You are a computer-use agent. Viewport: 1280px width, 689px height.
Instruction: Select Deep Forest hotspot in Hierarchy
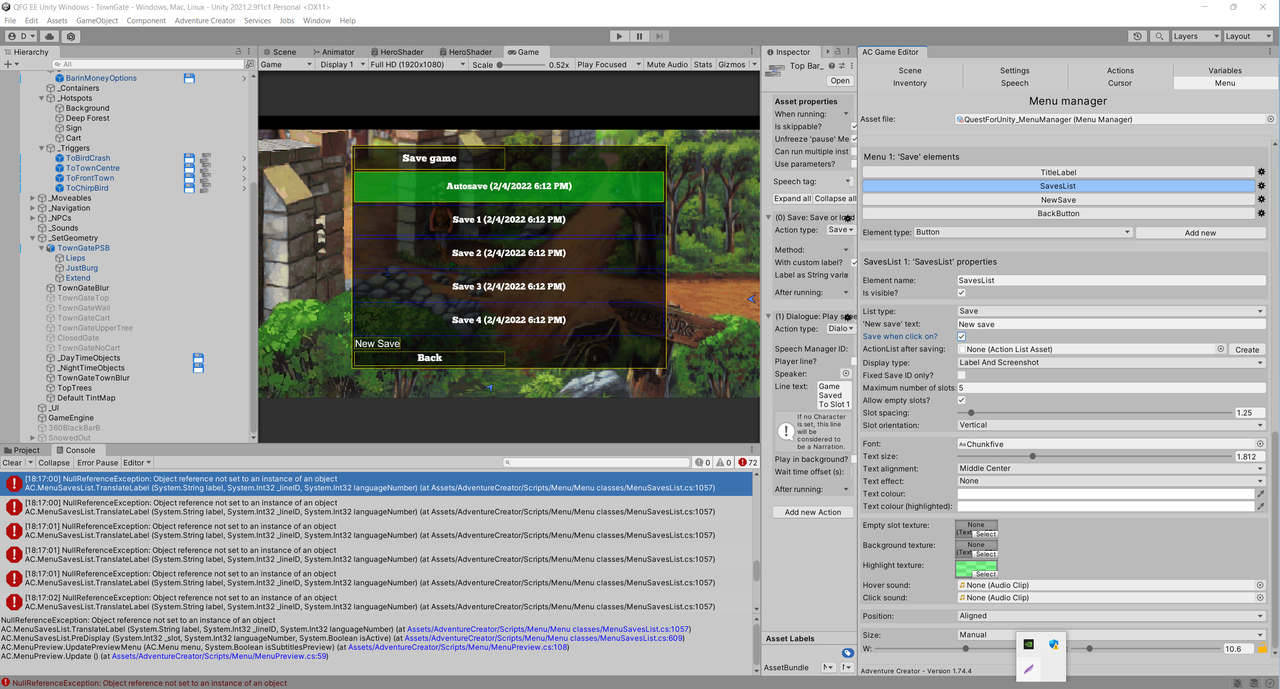tap(88, 118)
